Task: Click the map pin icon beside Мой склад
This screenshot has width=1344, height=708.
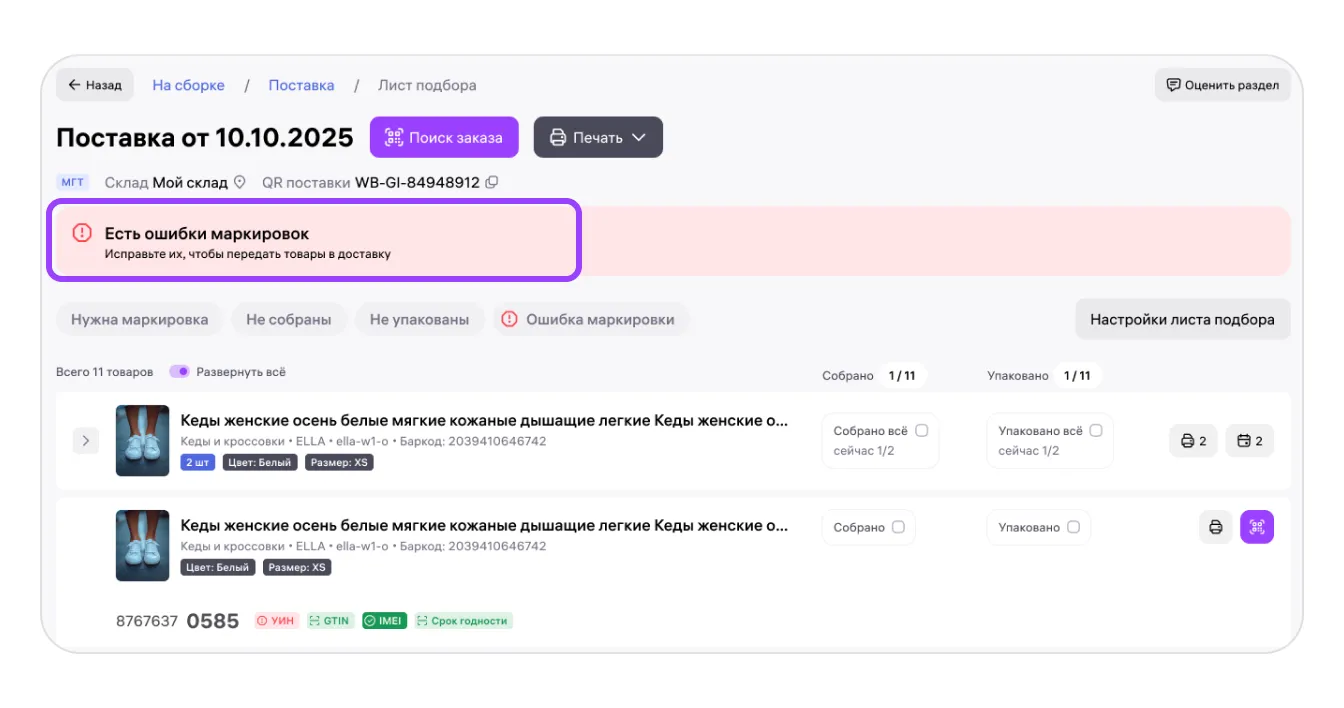Action: (239, 183)
